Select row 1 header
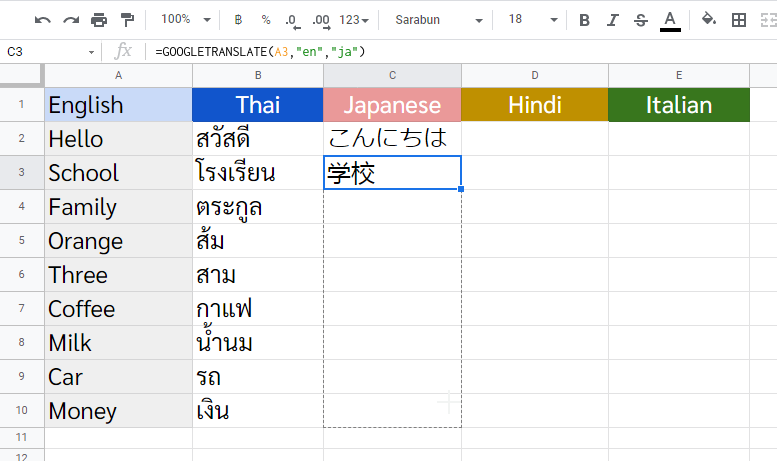This screenshot has height=461, width=777. pos(22,105)
